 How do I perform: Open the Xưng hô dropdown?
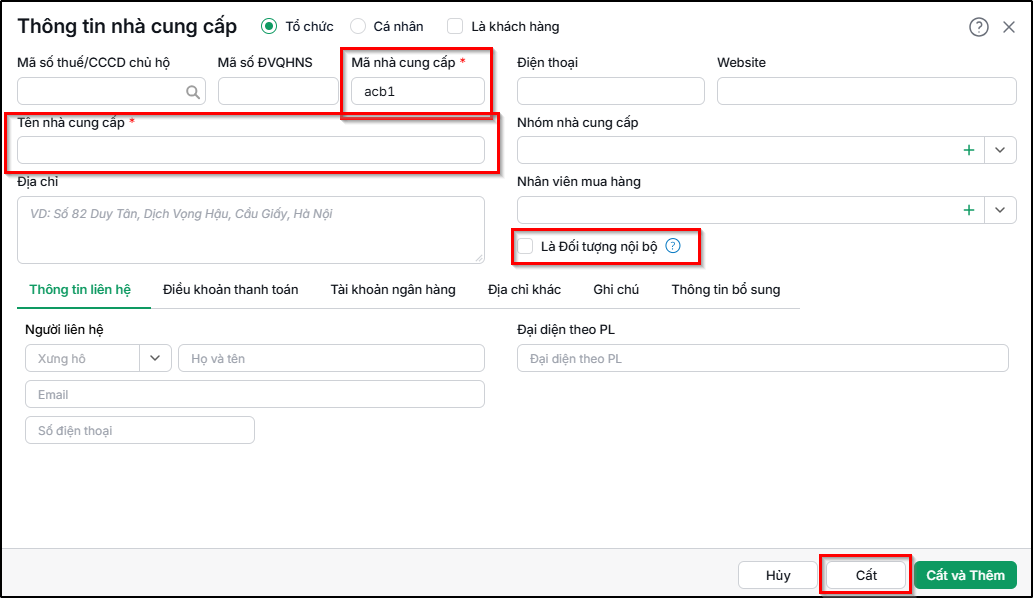tap(98, 358)
